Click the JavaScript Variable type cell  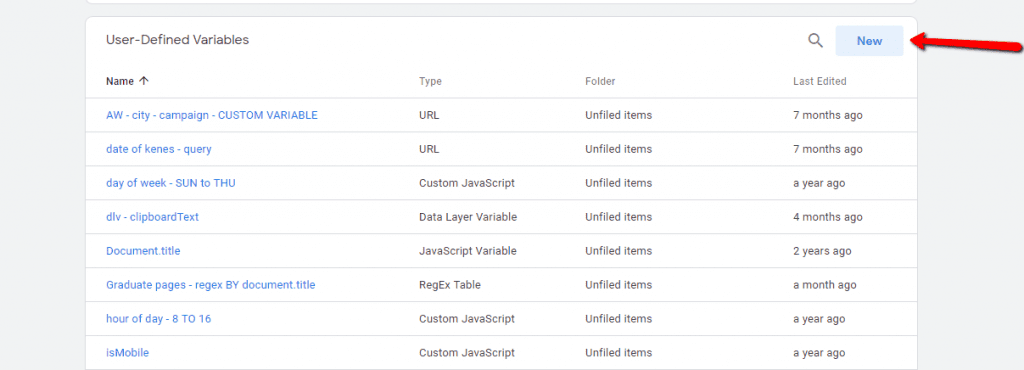[x=468, y=251]
